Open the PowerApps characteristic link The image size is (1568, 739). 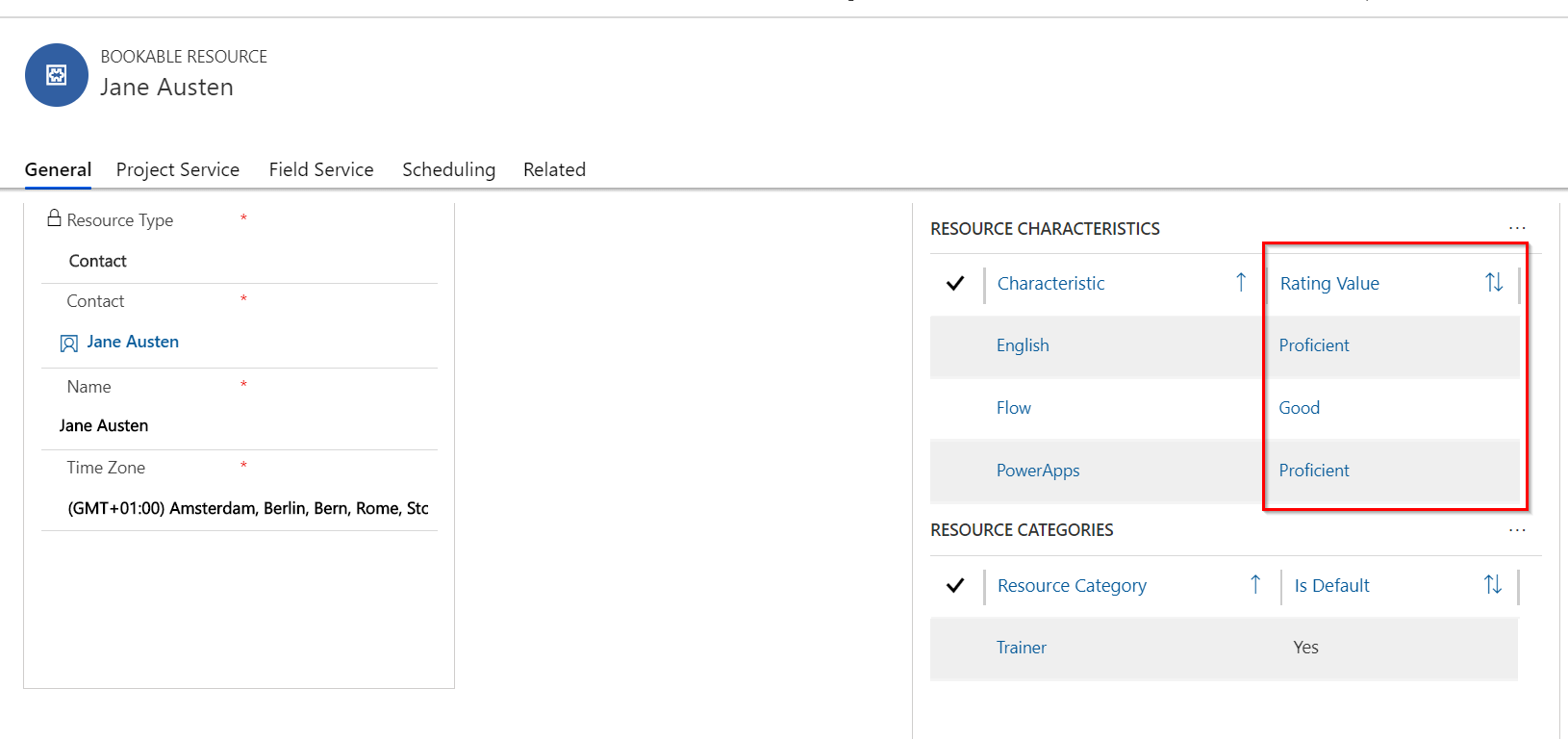(x=1038, y=471)
